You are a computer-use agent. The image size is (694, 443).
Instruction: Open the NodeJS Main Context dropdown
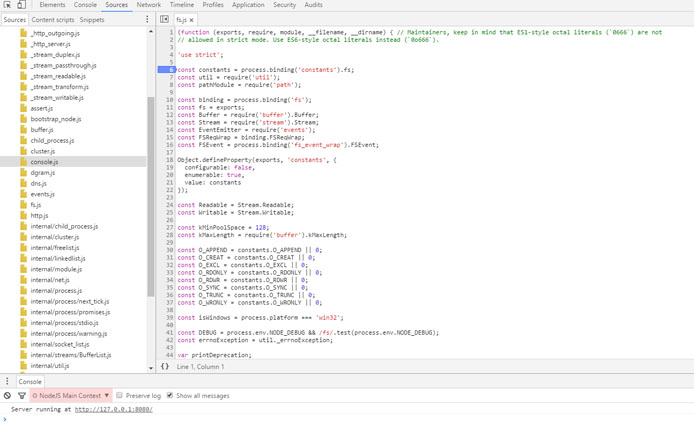(71, 396)
